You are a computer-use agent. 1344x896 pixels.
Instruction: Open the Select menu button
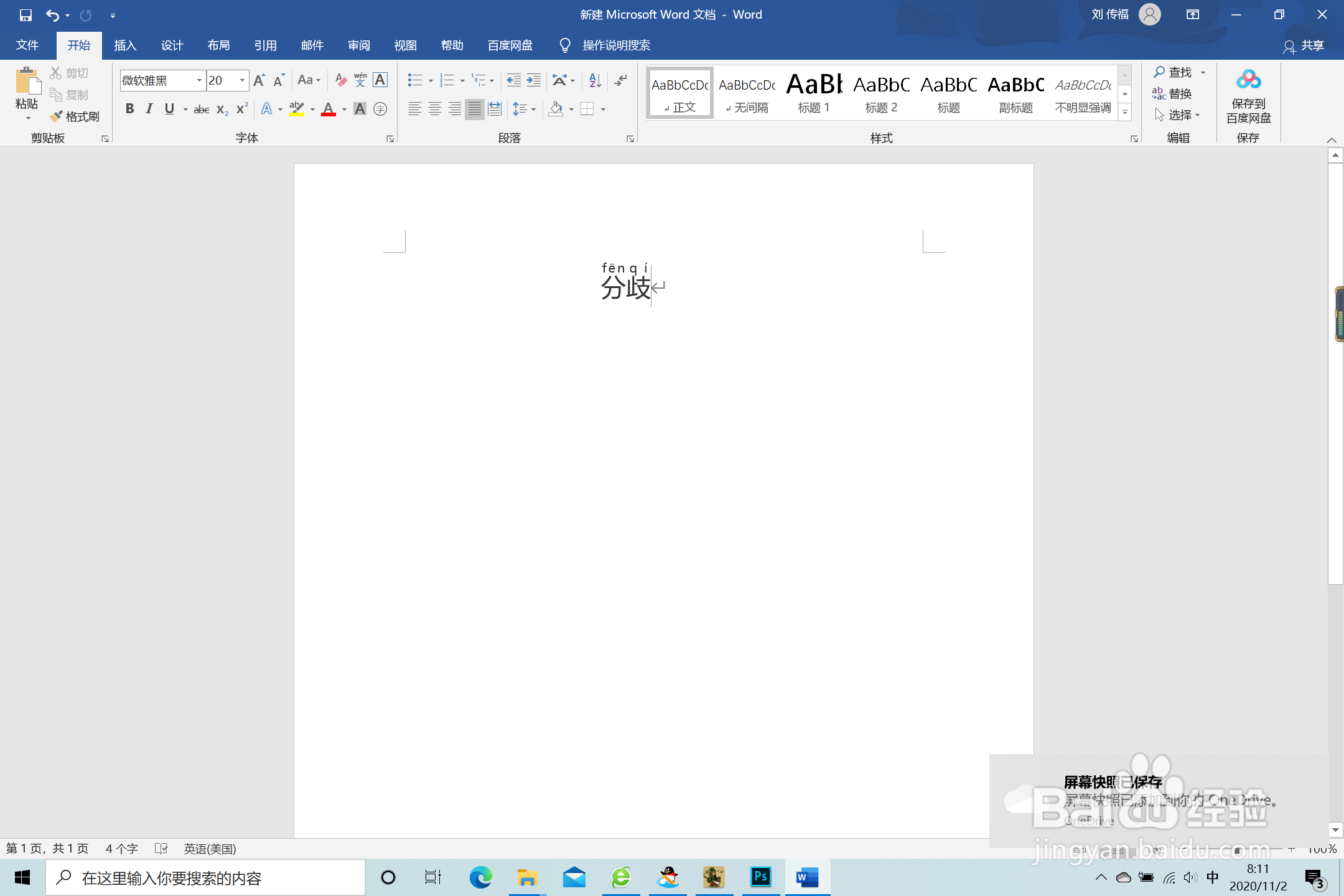[x=1177, y=115]
